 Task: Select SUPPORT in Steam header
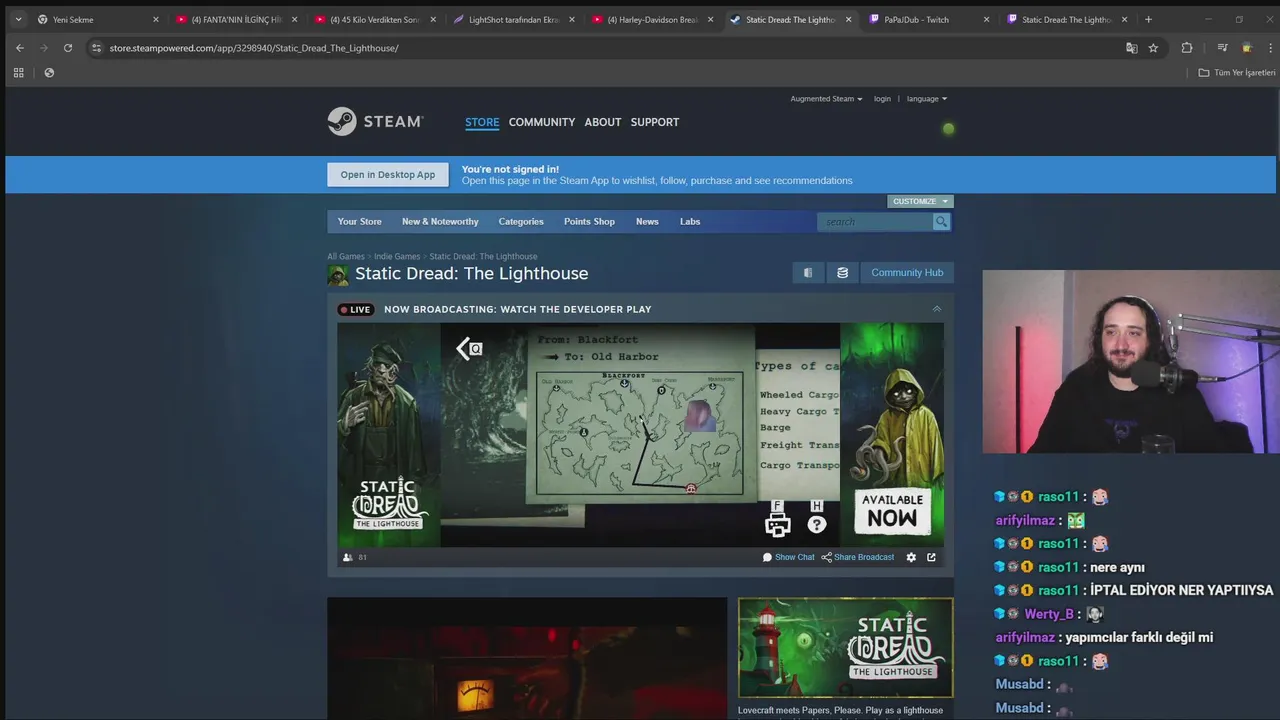(x=655, y=122)
